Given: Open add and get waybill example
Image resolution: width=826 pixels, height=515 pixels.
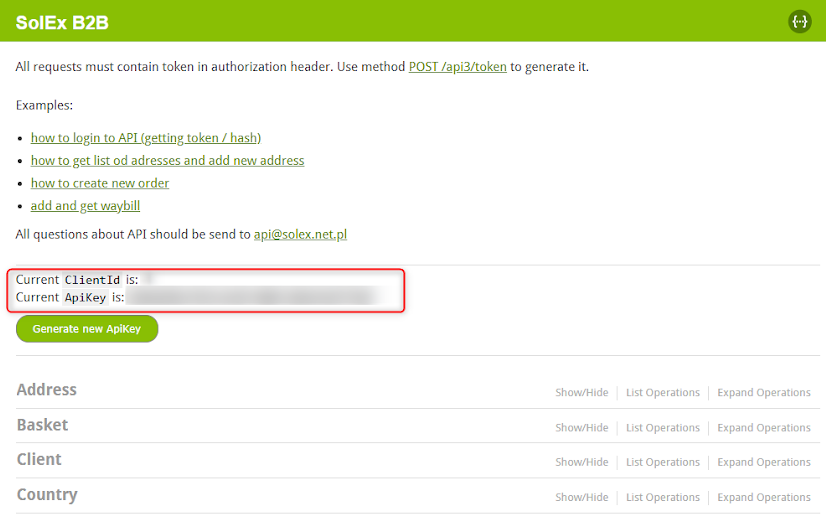Looking at the screenshot, I should point(85,206).
